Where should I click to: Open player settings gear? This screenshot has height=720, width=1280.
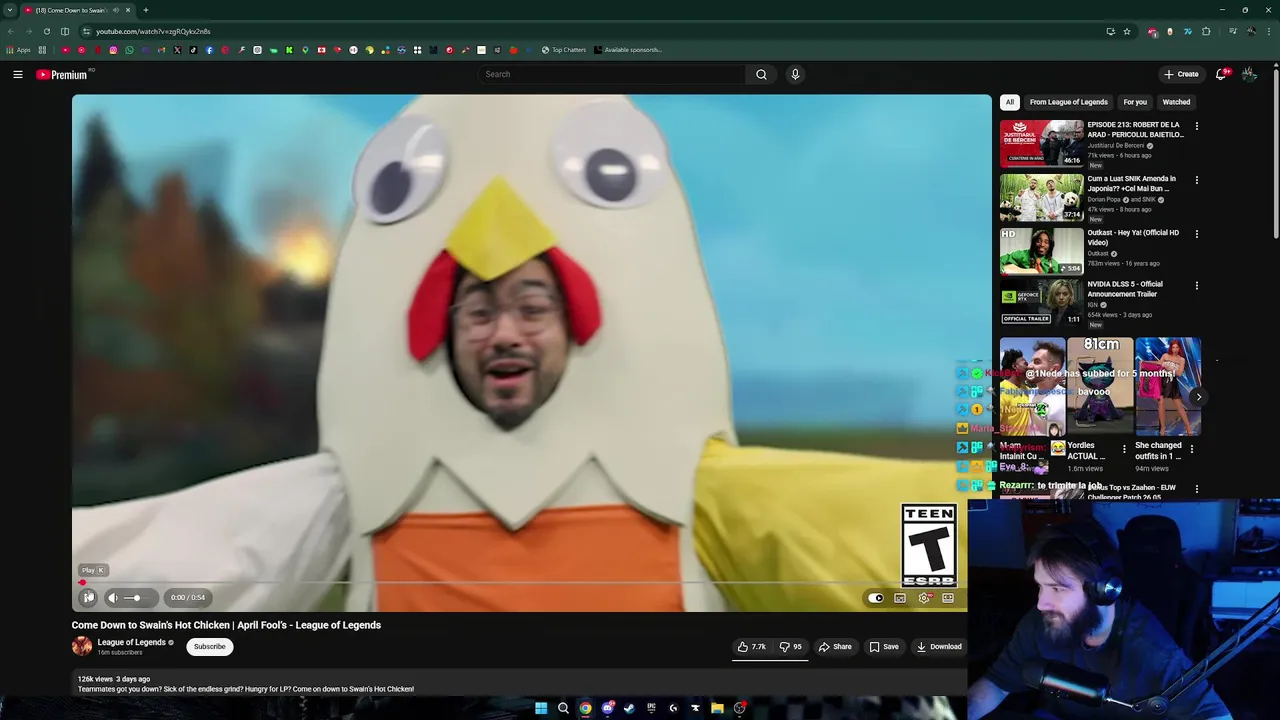[x=924, y=598]
